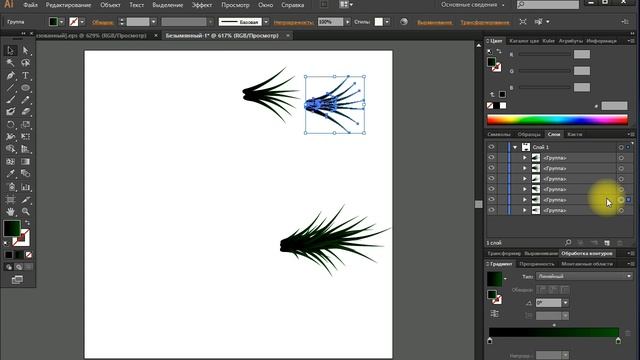This screenshot has width=640, height=360.
Task: Click the canvas vertical scrollbar thumb
Action: 479,204
